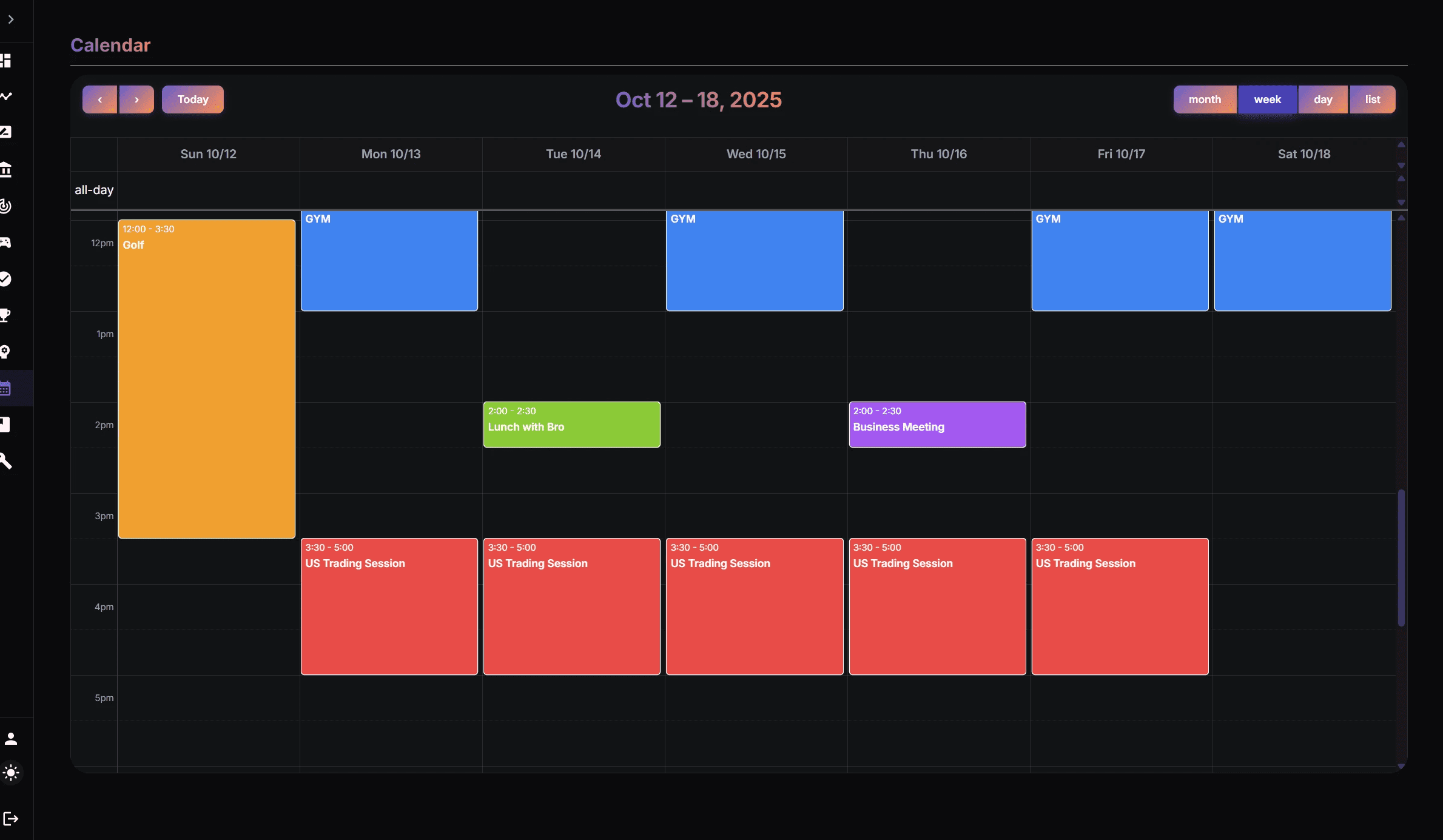Open the bank building sidebar icon
The height and width of the screenshot is (840, 1443).
tap(6, 169)
